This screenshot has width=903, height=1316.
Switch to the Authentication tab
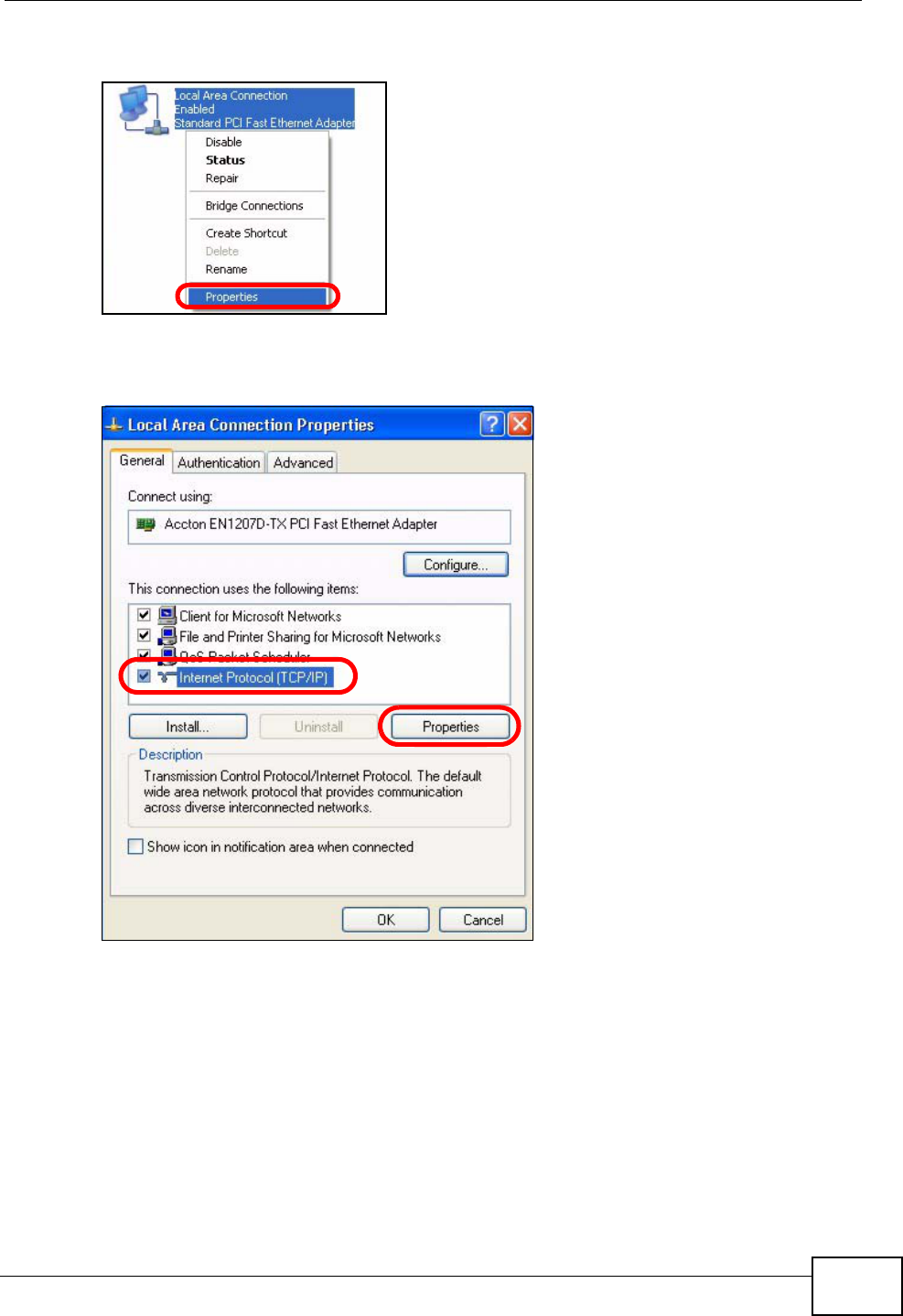pyautogui.click(x=219, y=462)
